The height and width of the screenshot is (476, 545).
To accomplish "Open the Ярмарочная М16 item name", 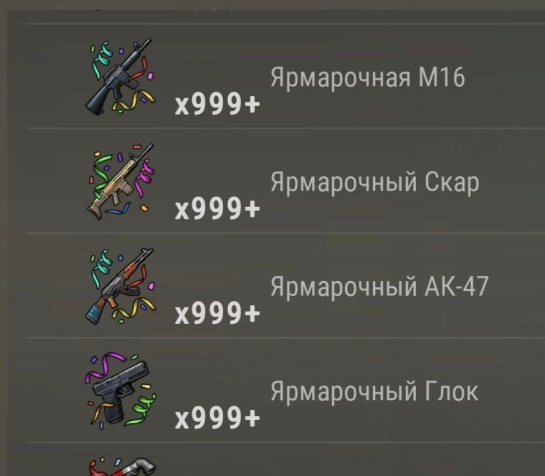I will coord(368,78).
